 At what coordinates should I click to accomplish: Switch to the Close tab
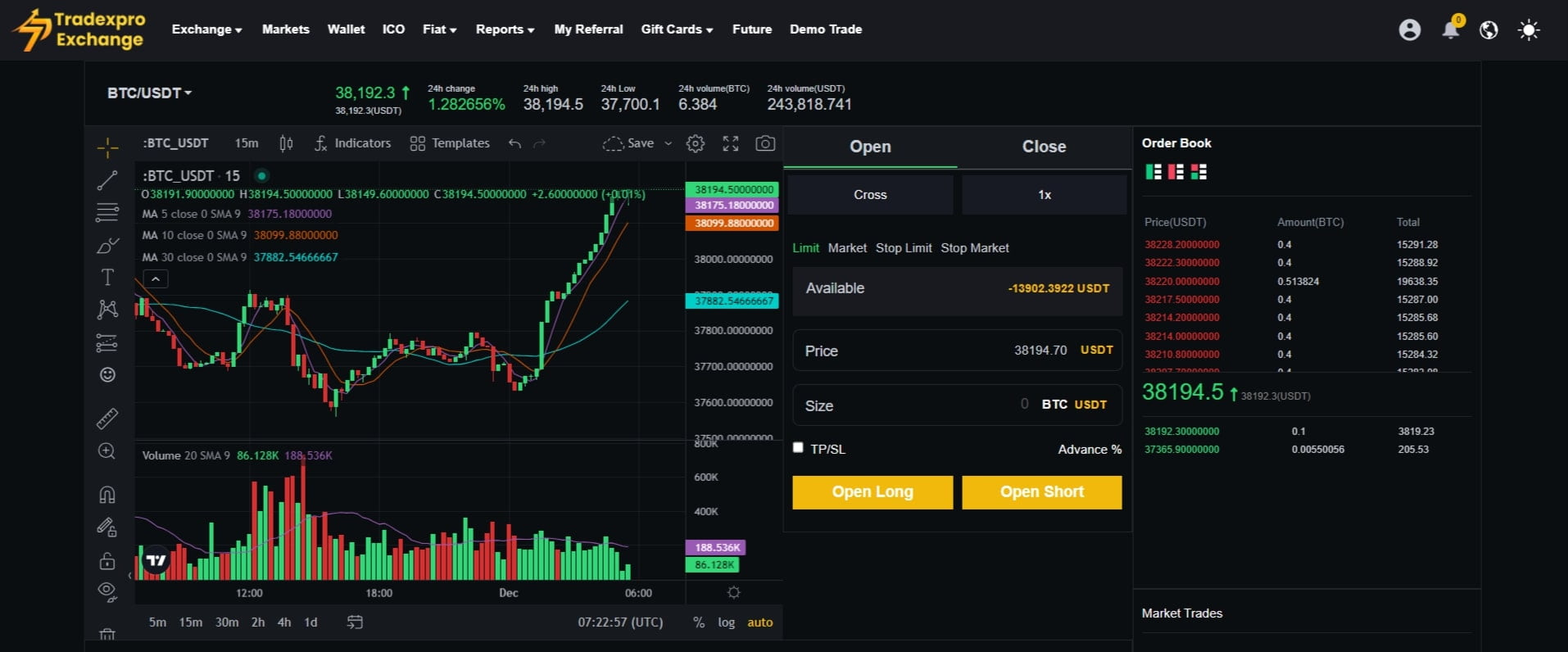pos(1044,147)
